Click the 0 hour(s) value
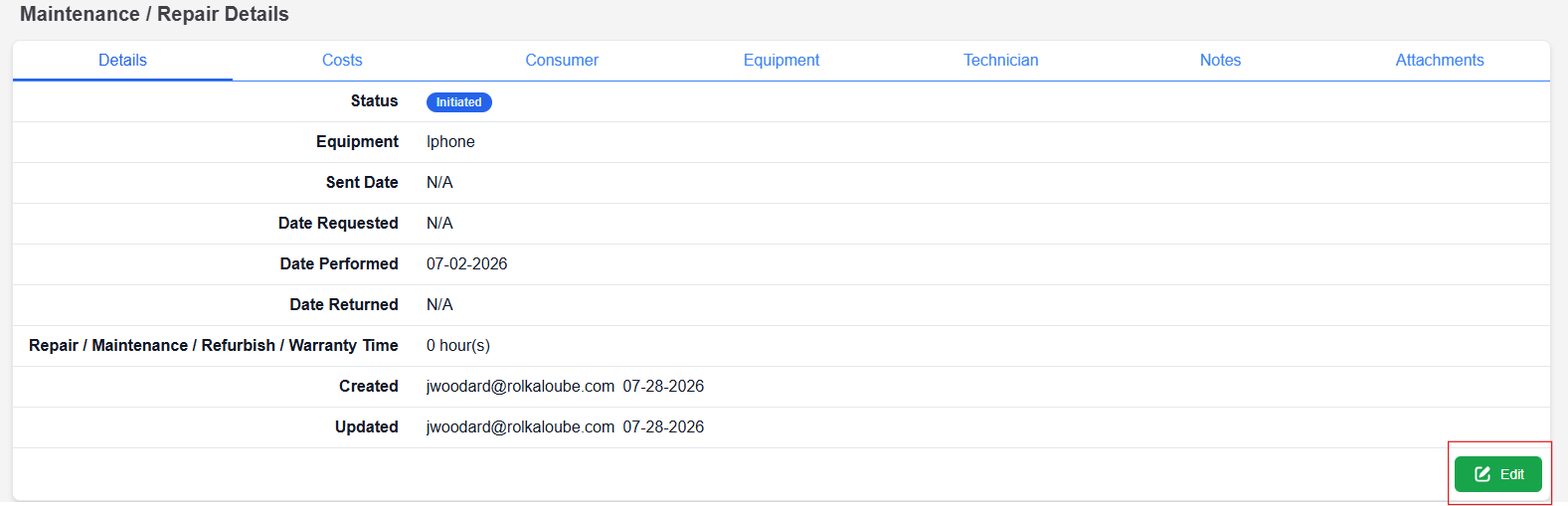Viewport: 1568px width, 506px height. 458,345
